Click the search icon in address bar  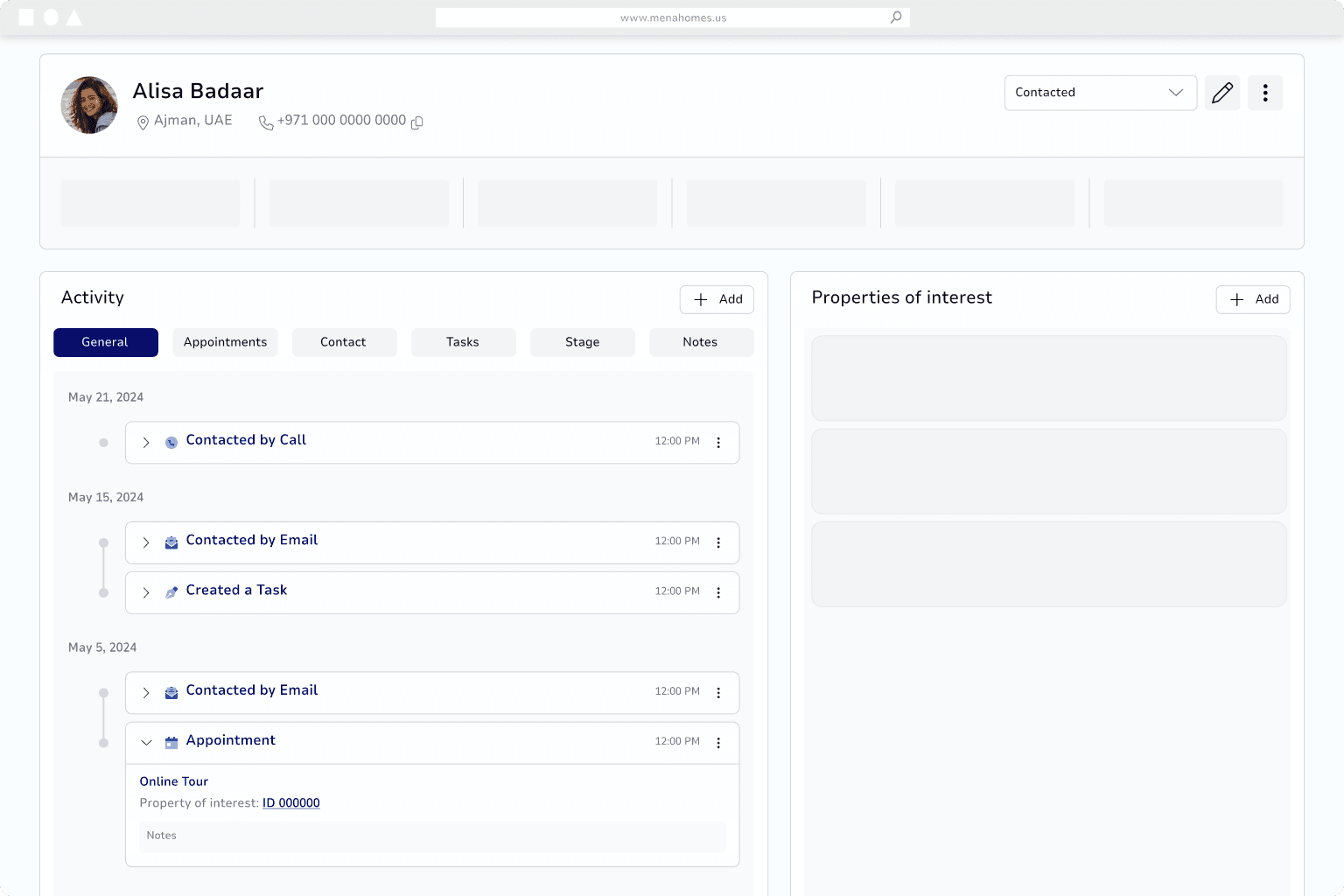click(896, 17)
